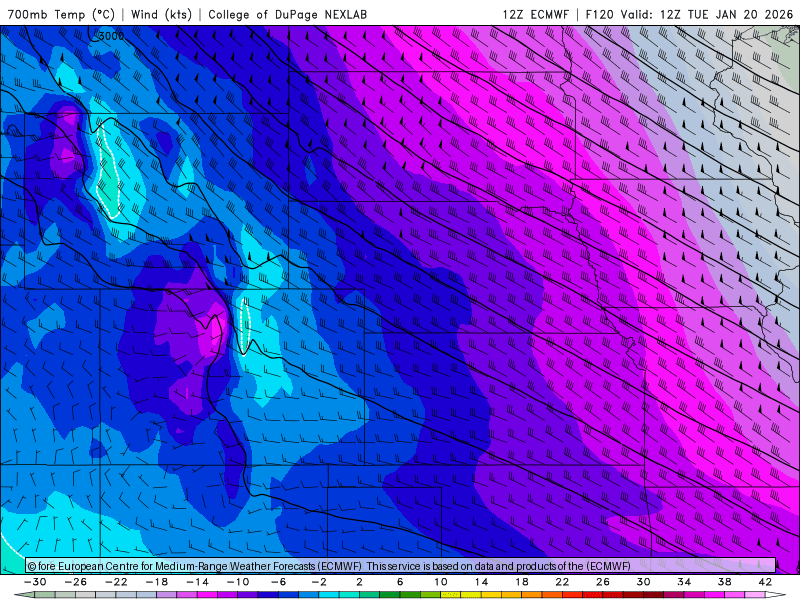The height and width of the screenshot is (600, 800).
Task: Click the "14" color scale label
Action: (x=481, y=582)
